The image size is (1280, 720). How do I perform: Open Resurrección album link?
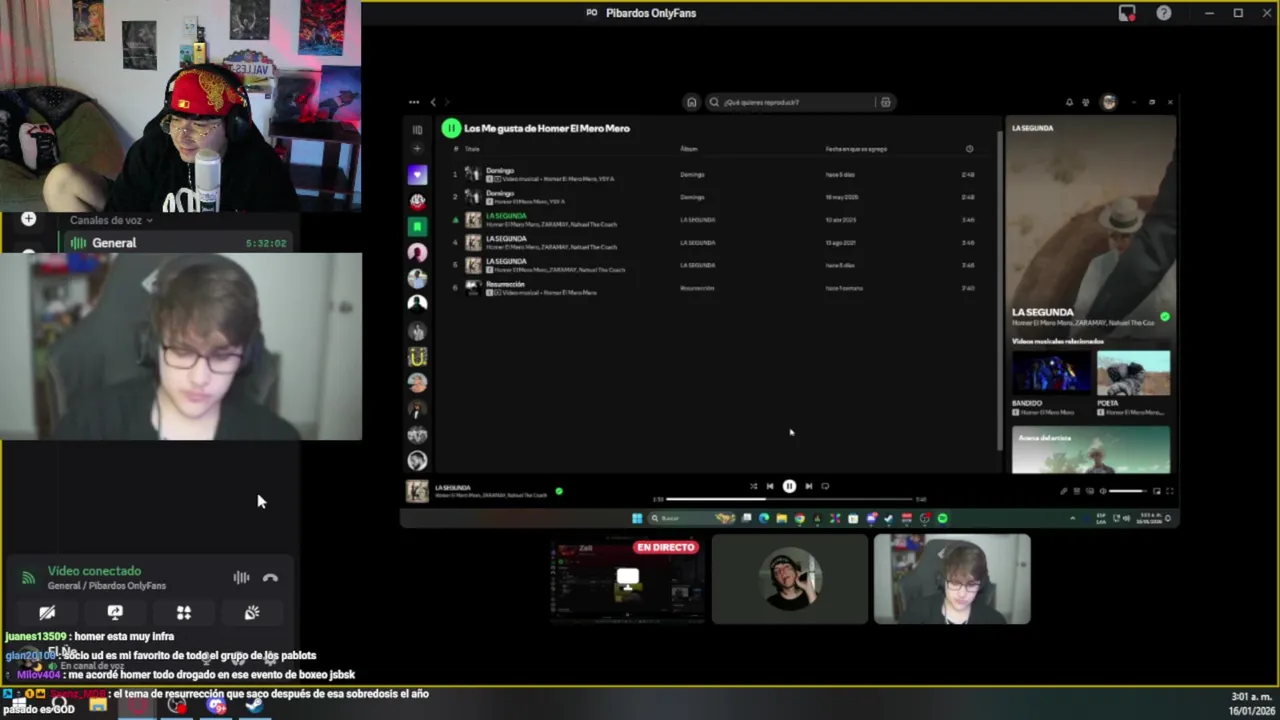click(x=697, y=288)
